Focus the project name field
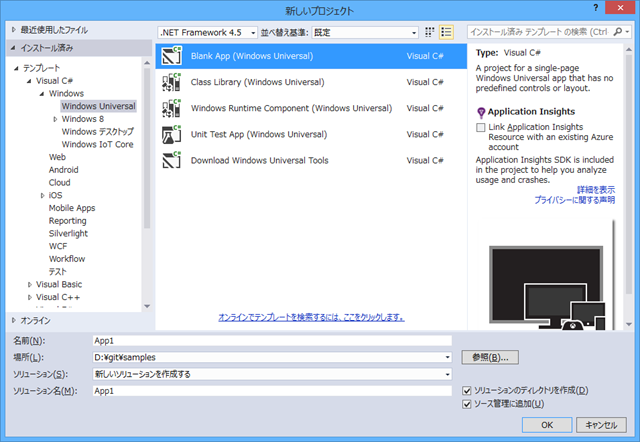 point(272,341)
